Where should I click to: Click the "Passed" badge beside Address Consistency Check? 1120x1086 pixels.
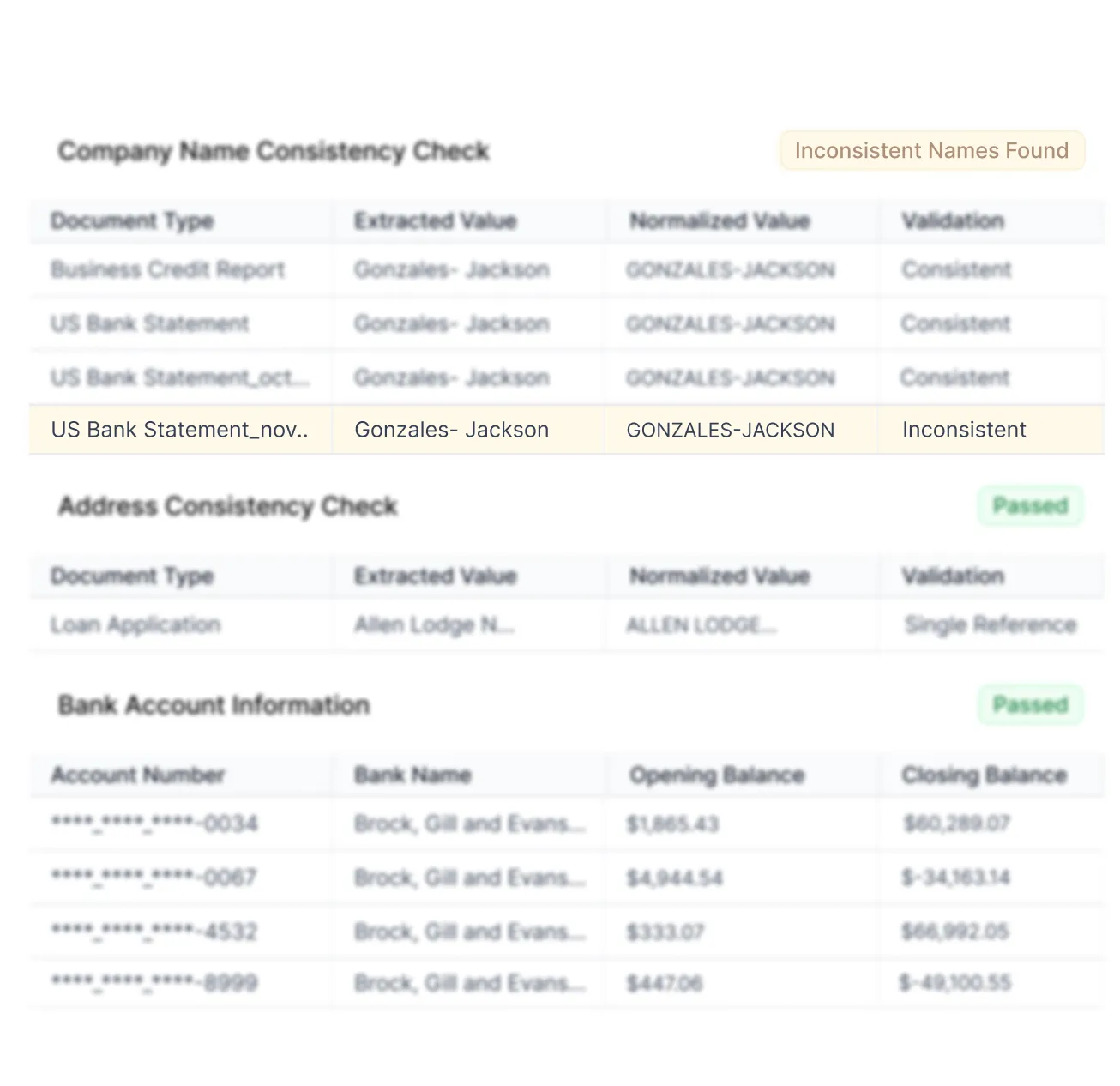pos(1030,505)
